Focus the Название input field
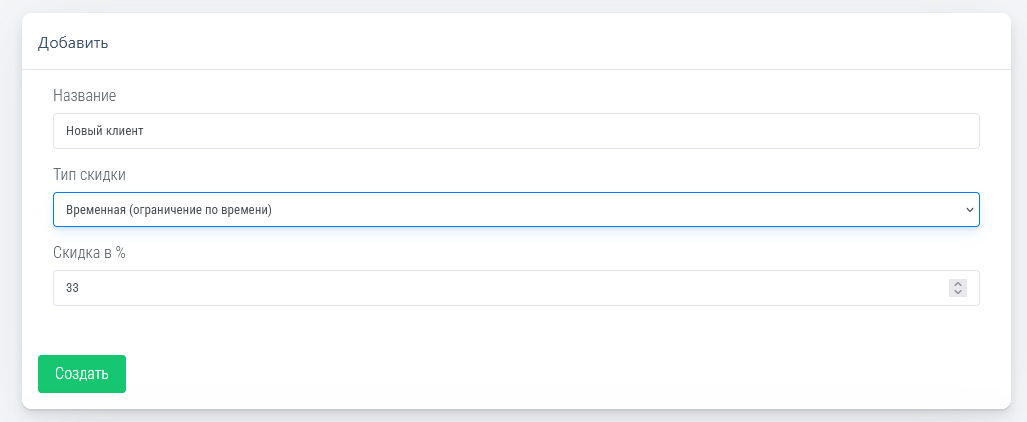1027x422 pixels. coord(516,131)
